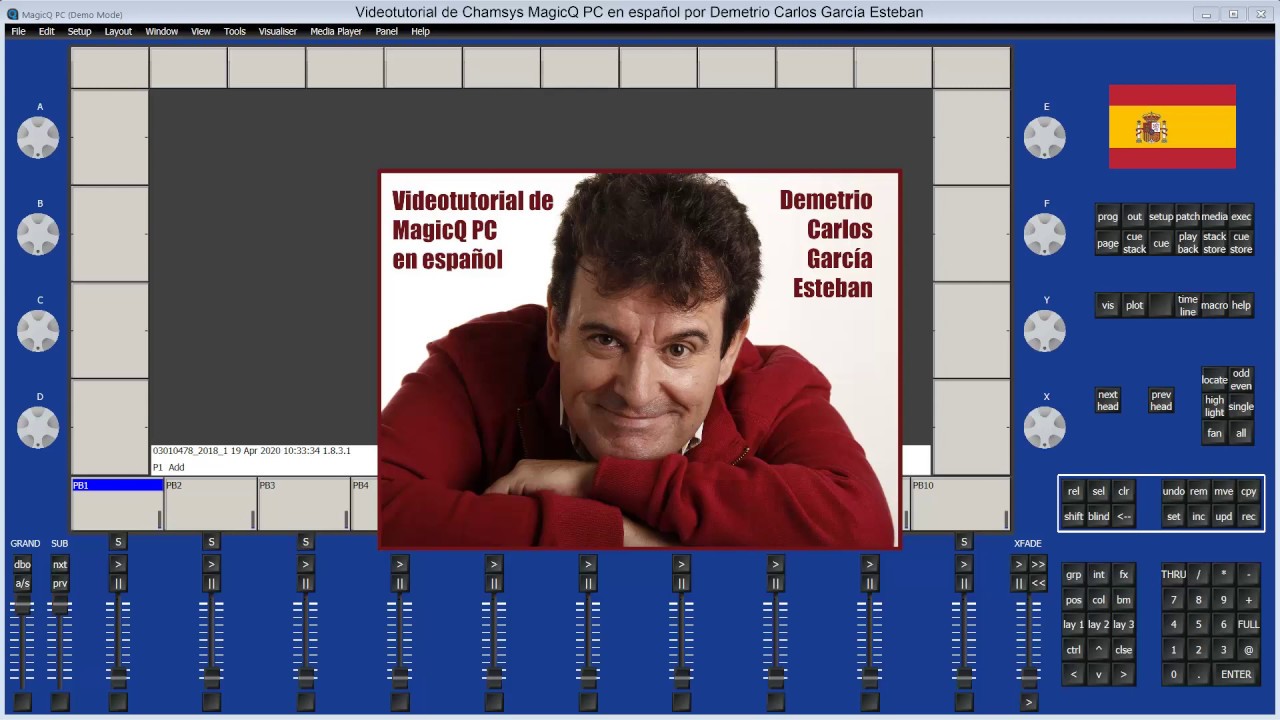Toggle the dbo blackout button
1280x720 pixels.
click(x=22, y=565)
